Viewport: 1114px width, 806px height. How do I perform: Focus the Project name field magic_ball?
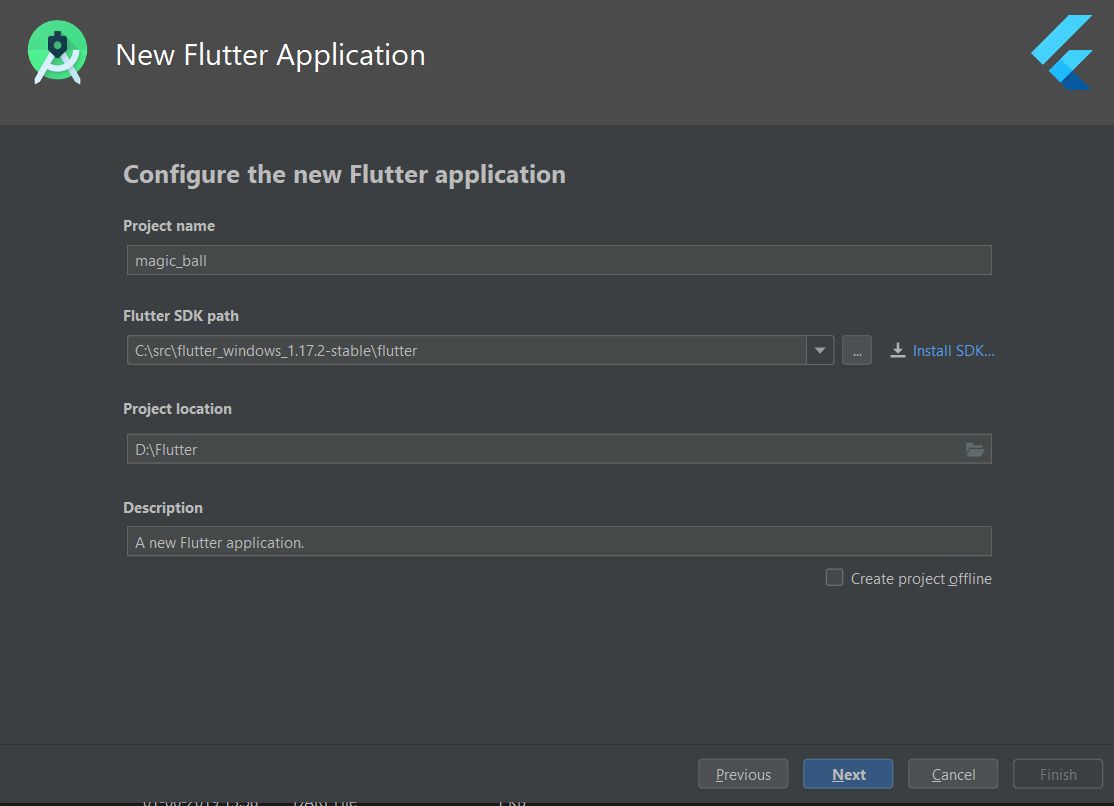pyautogui.click(x=559, y=260)
